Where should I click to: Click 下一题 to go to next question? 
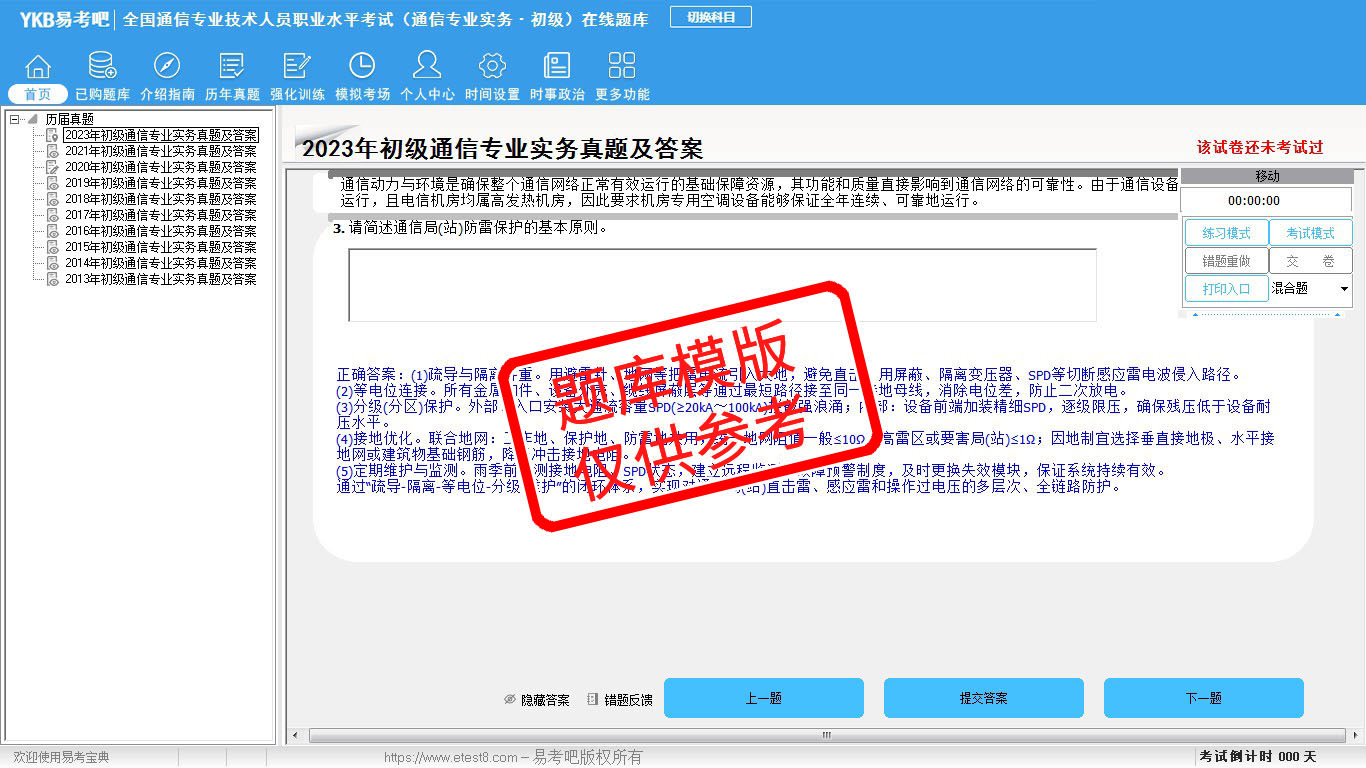click(x=1203, y=698)
